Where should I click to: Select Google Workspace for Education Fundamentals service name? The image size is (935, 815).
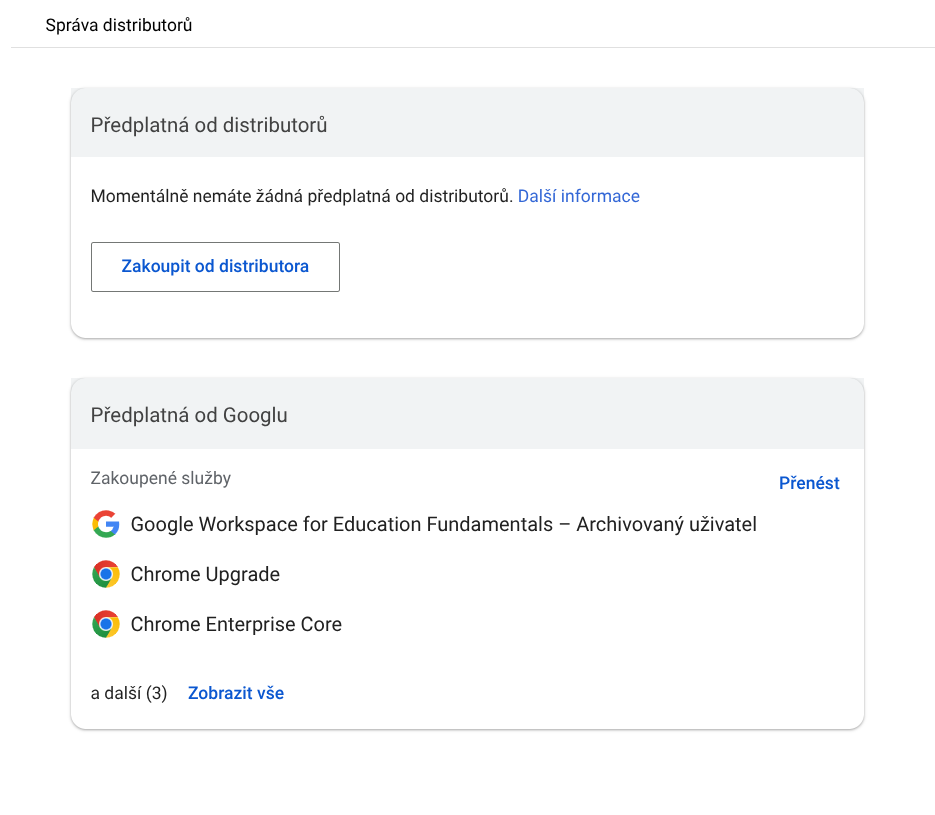(341, 524)
